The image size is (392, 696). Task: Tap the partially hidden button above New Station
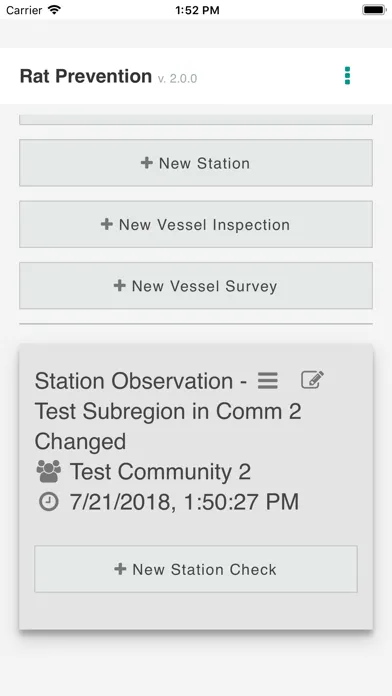tap(196, 119)
